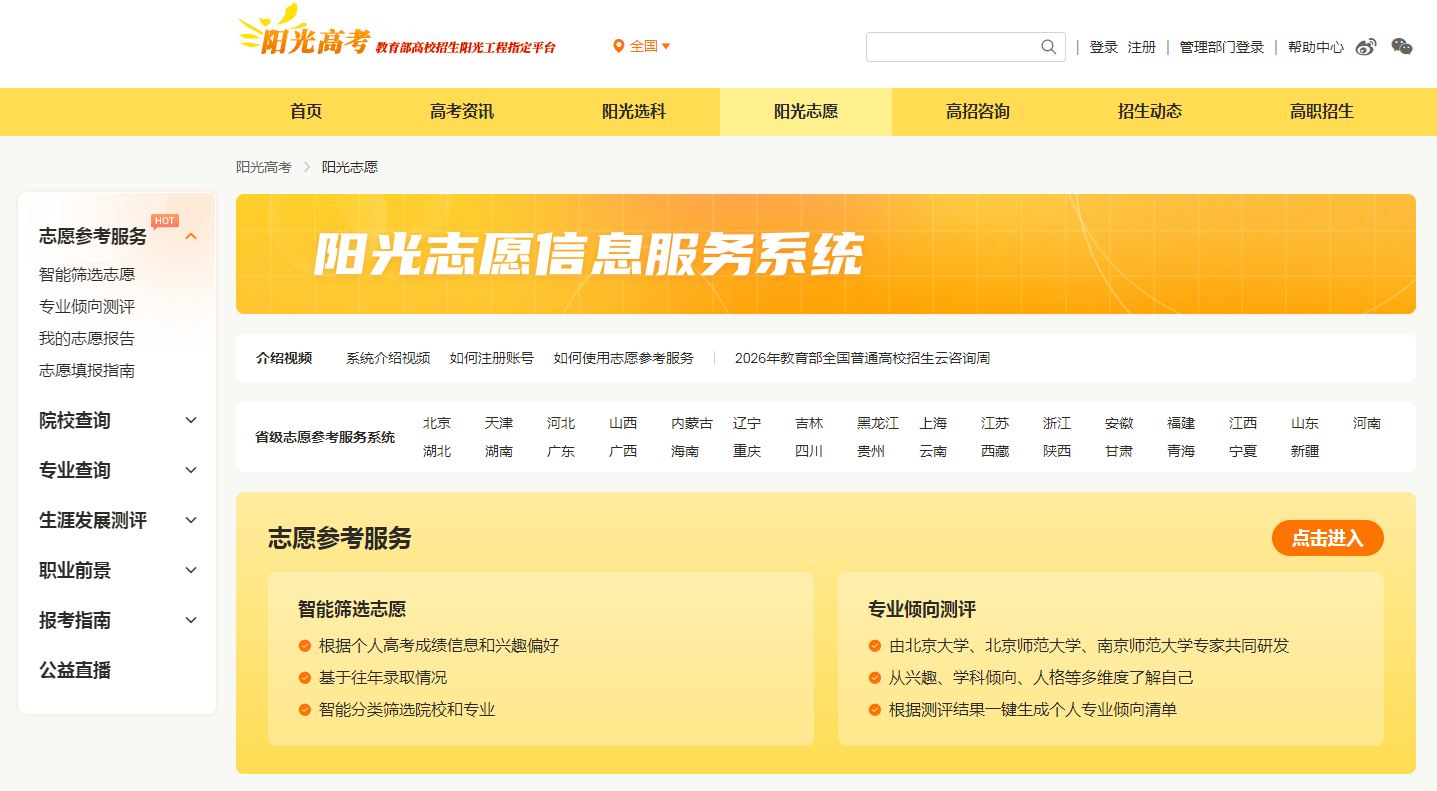This screenshot has height=791, width=1437.
Task: Select the 宁夏 province link
Action: pos(1243,451)
